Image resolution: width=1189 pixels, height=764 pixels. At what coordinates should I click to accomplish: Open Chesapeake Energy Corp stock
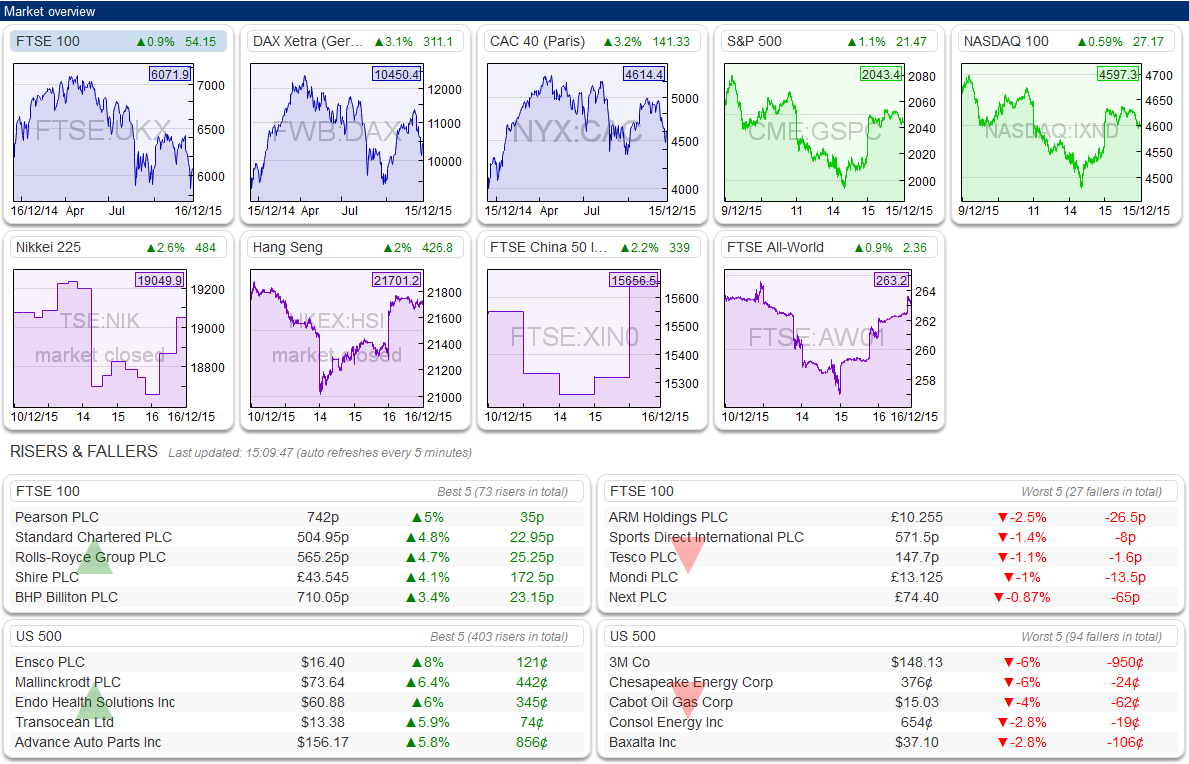click(691, 682)
